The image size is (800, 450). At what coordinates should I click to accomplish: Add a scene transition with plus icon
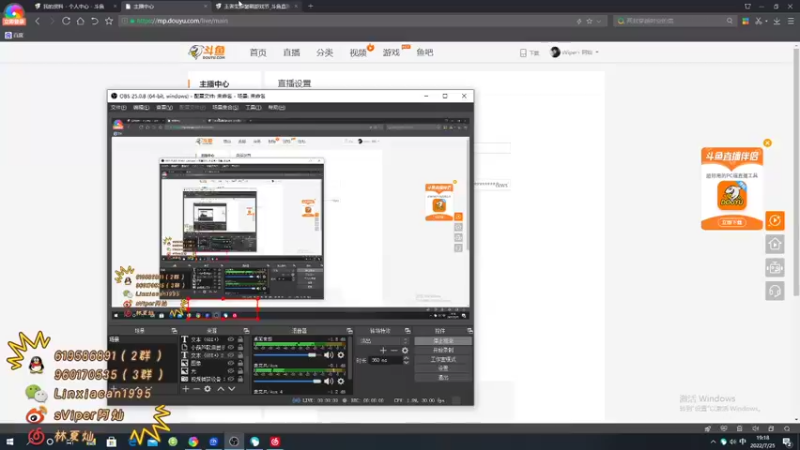click(383, 351)
